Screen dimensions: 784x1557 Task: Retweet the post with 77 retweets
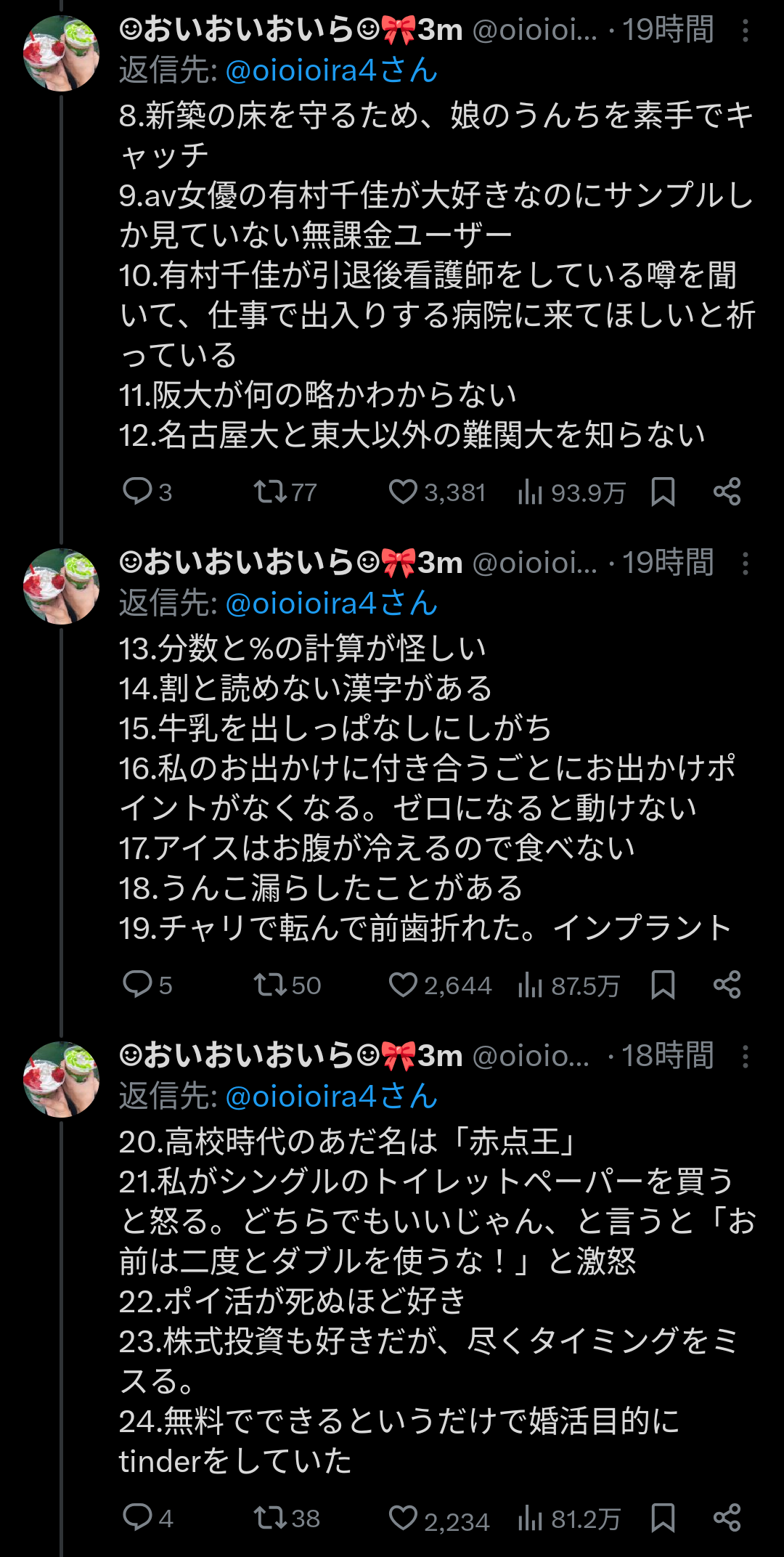pyautogui.click(x=270, y=492)
